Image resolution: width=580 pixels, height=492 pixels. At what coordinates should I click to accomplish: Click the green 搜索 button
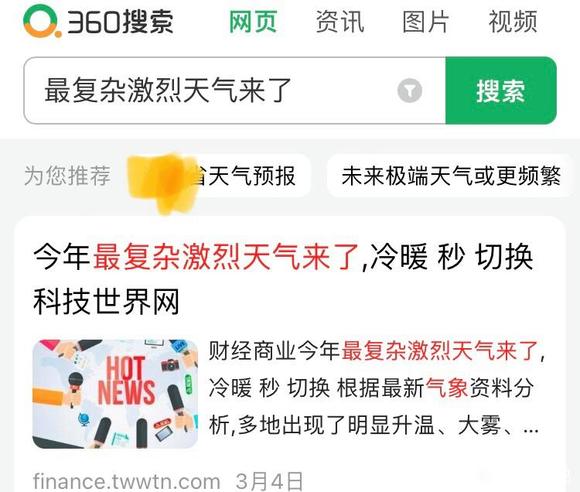point(501,91)
